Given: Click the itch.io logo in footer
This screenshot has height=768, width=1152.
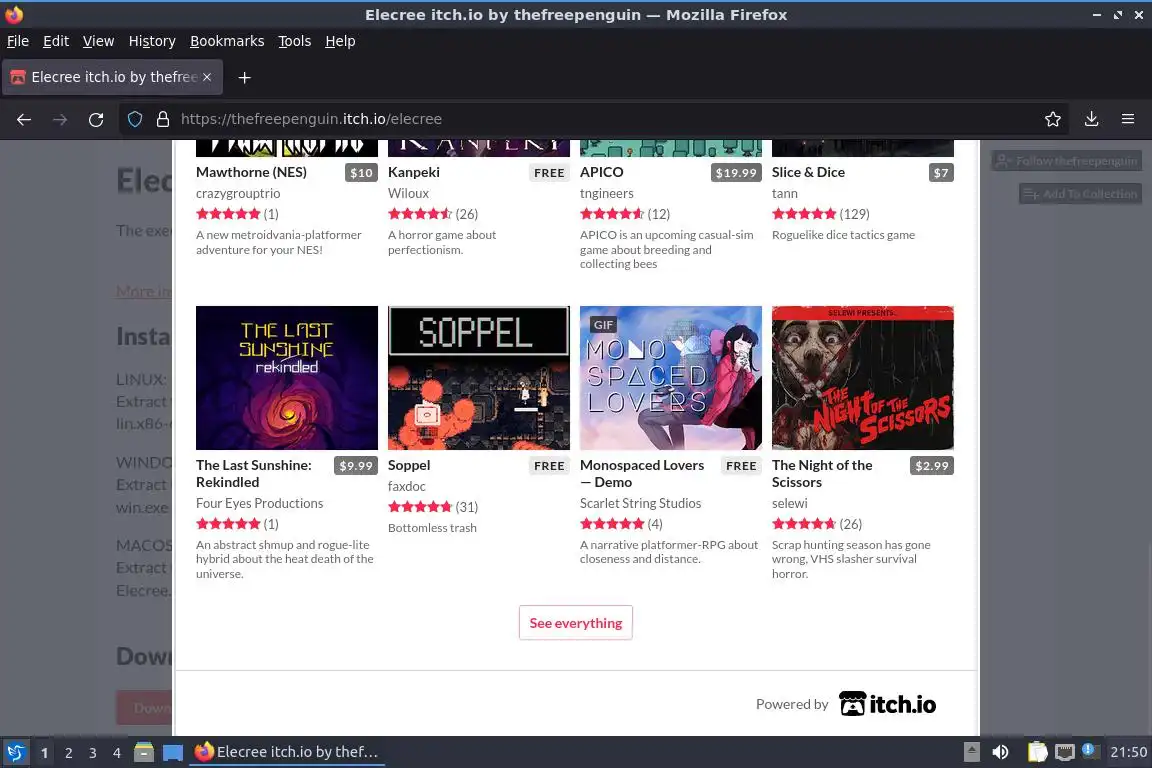Looking at the screenshot, I should [888, 704].
